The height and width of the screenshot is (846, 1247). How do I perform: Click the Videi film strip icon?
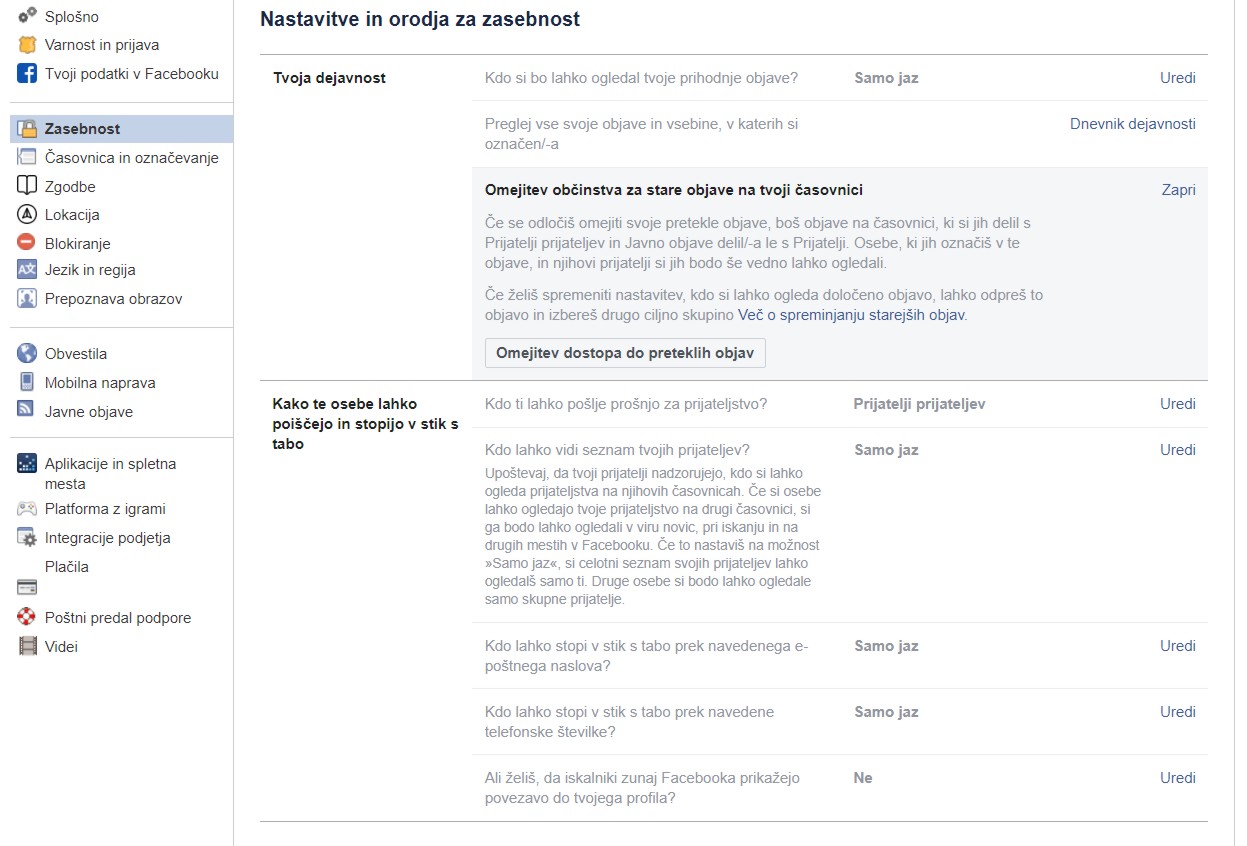(27, 646)
